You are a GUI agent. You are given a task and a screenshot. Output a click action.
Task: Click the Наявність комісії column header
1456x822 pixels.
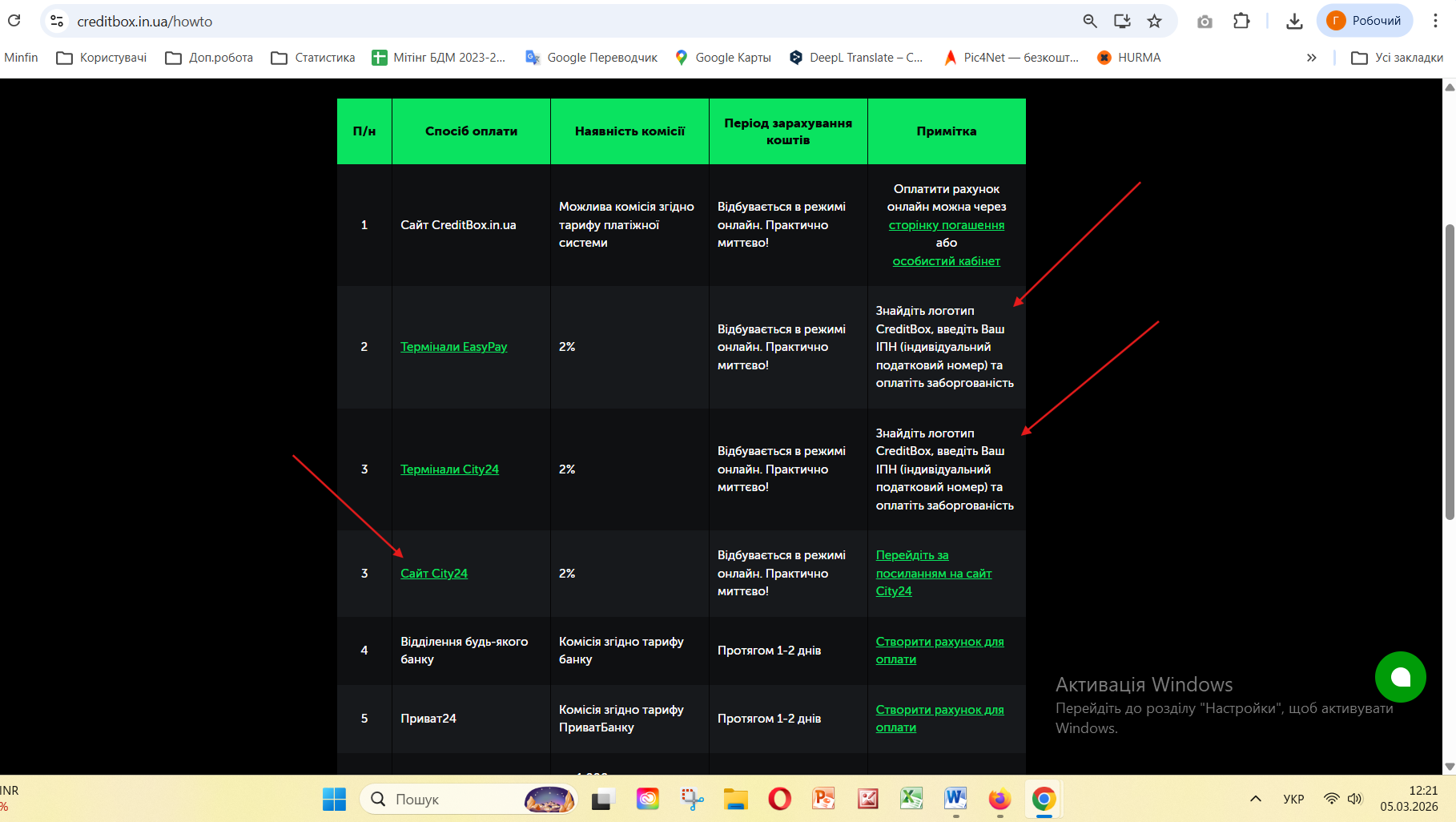tap(629, 131)
